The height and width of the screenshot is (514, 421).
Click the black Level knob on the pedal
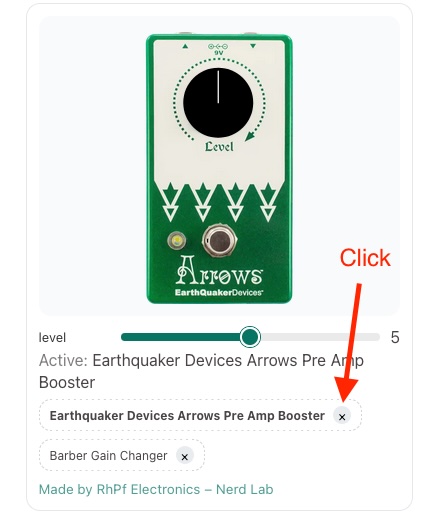218,103
